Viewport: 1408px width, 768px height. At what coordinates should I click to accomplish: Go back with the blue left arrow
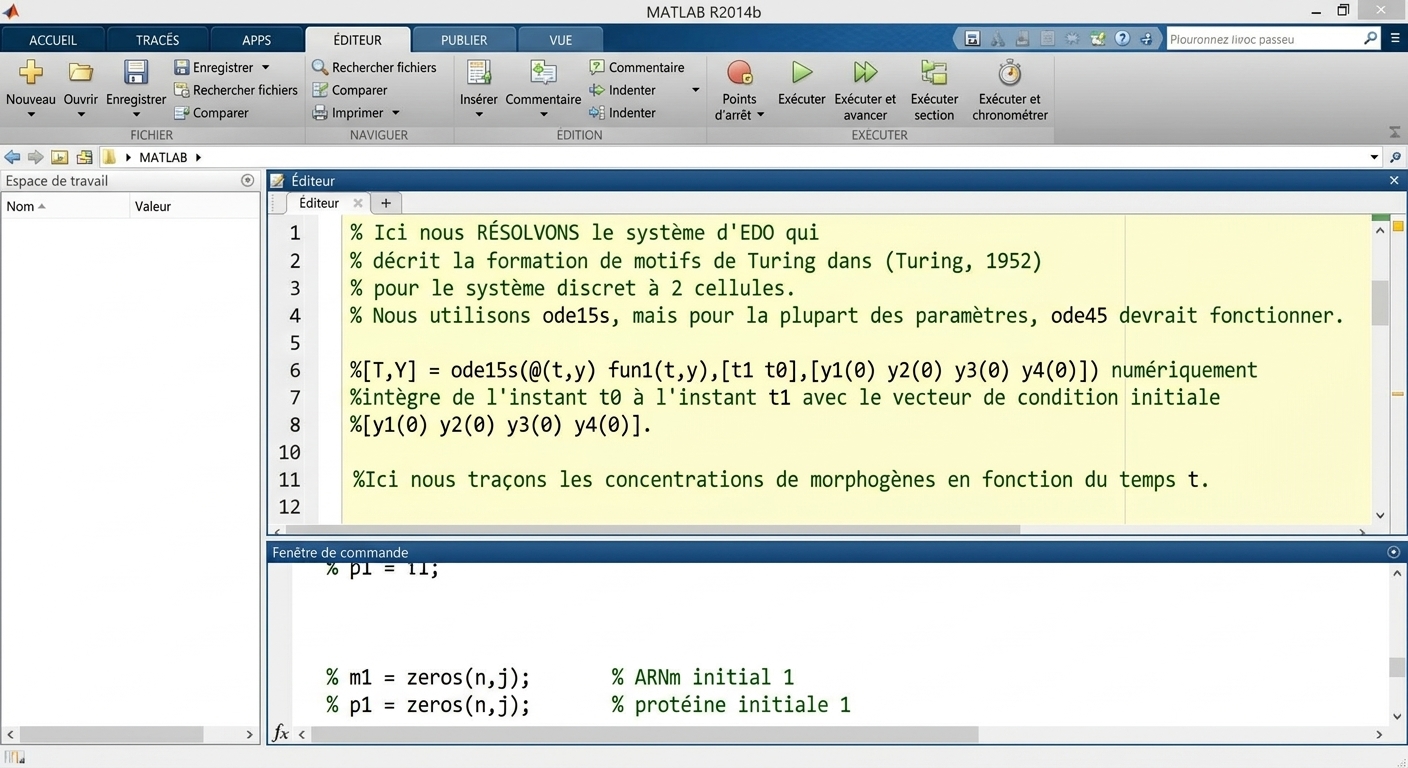click(12, 157)
